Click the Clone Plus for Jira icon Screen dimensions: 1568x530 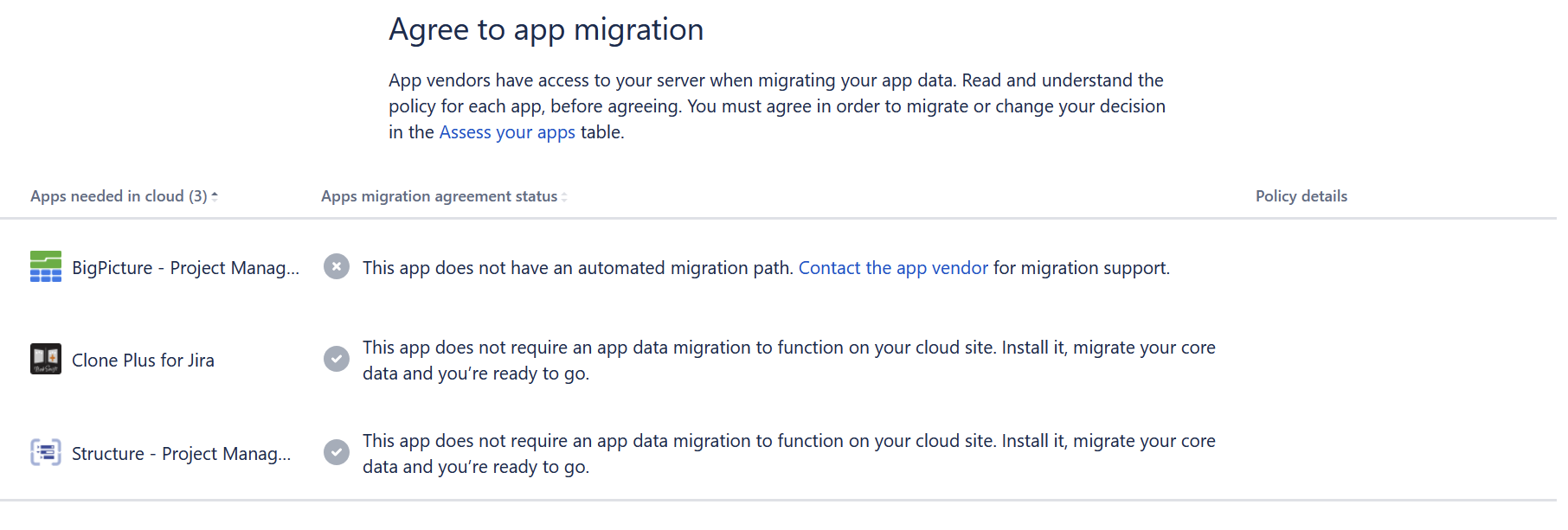point(46,360)
